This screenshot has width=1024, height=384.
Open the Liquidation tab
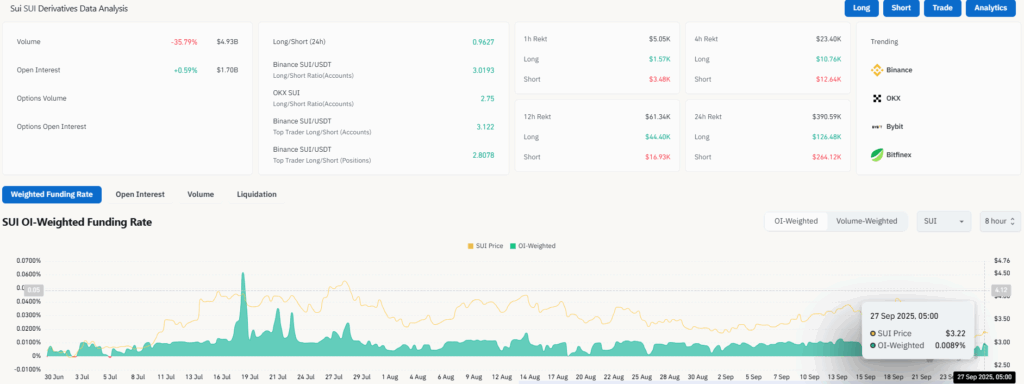click(x=257, y=195)
